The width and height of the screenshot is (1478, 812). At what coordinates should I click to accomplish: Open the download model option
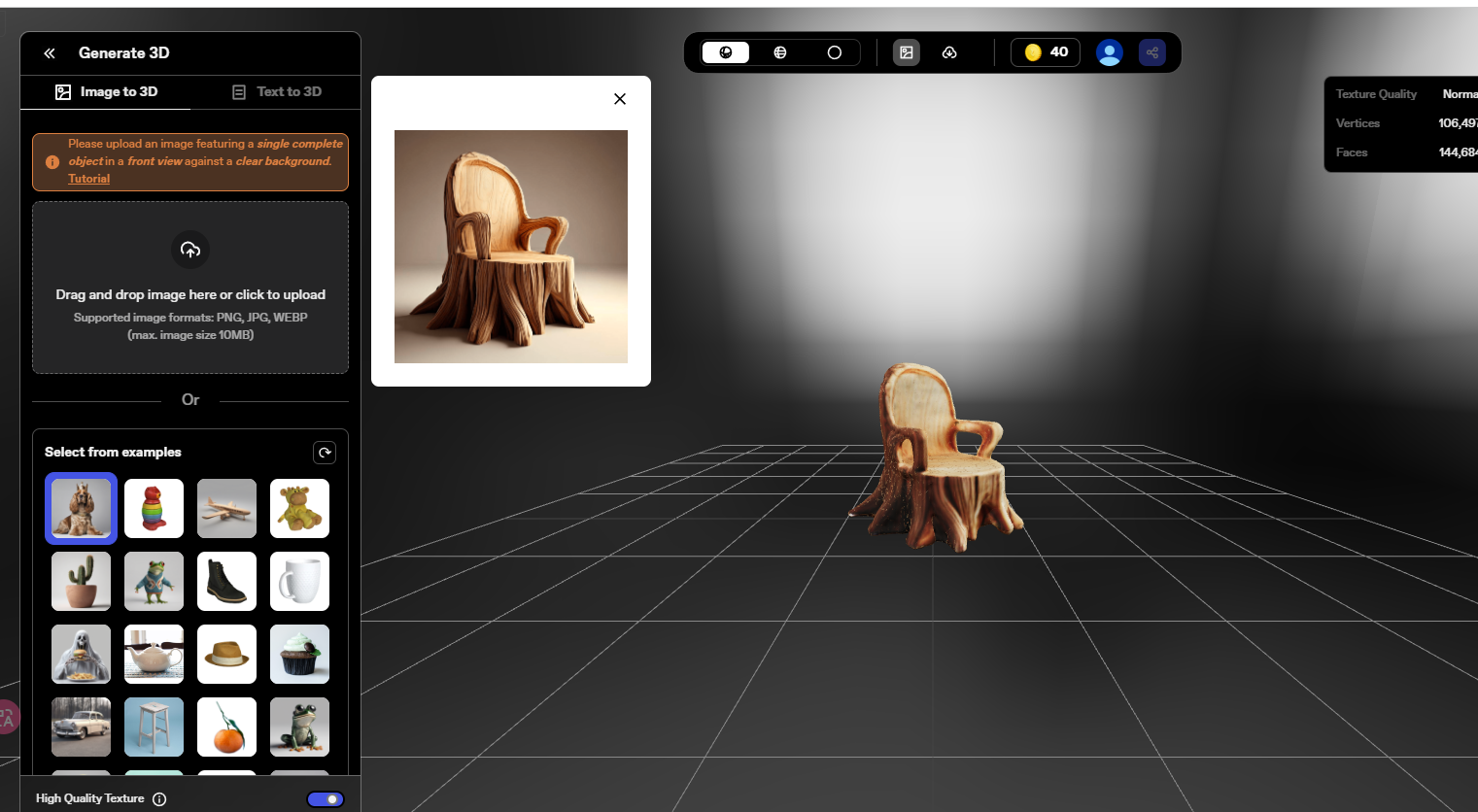tap(948, 52)
